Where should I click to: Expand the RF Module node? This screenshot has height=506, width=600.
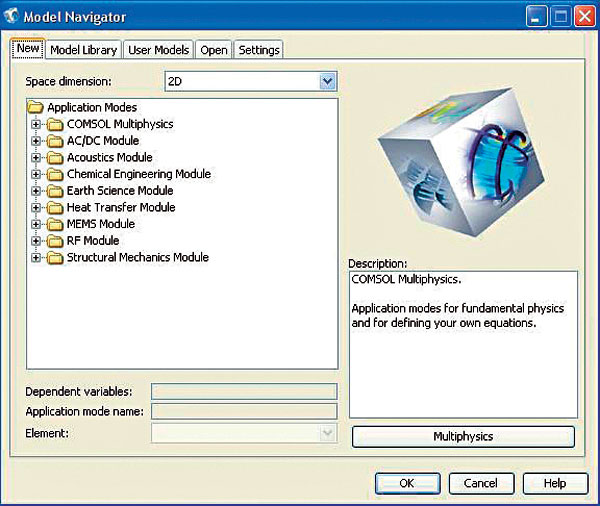(x=36, y=241)
